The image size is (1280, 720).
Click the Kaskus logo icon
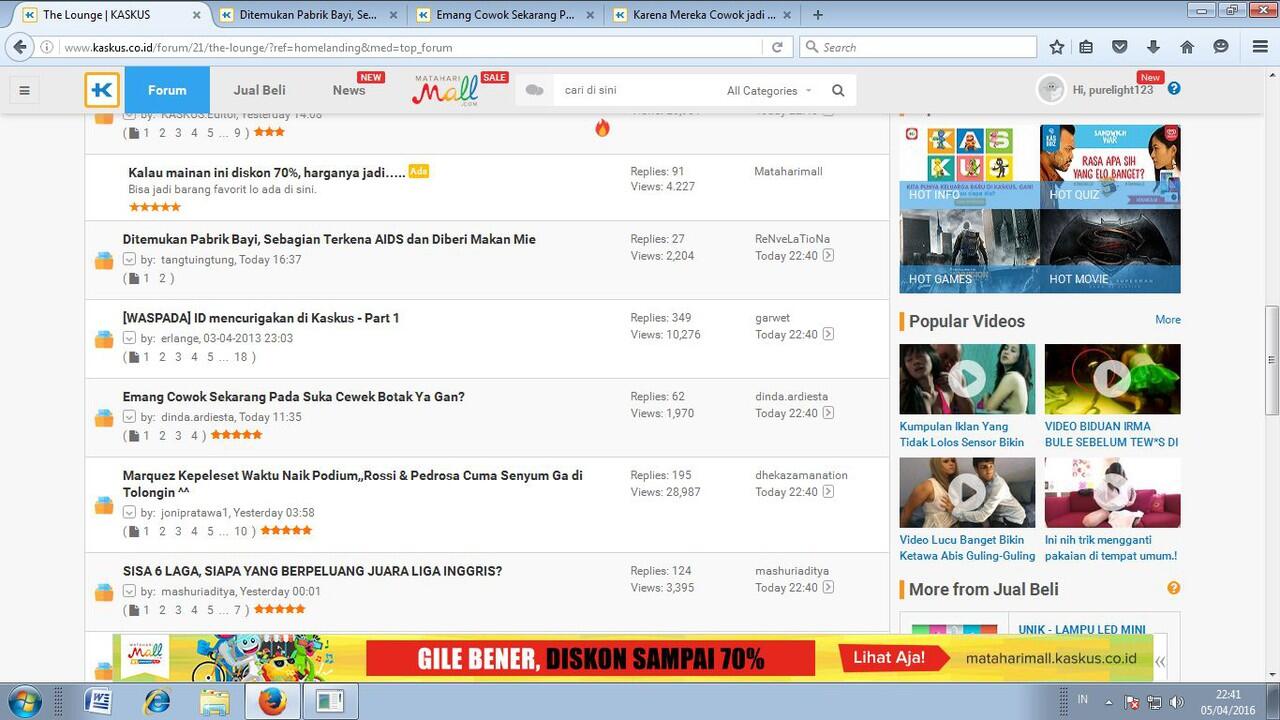102,90
